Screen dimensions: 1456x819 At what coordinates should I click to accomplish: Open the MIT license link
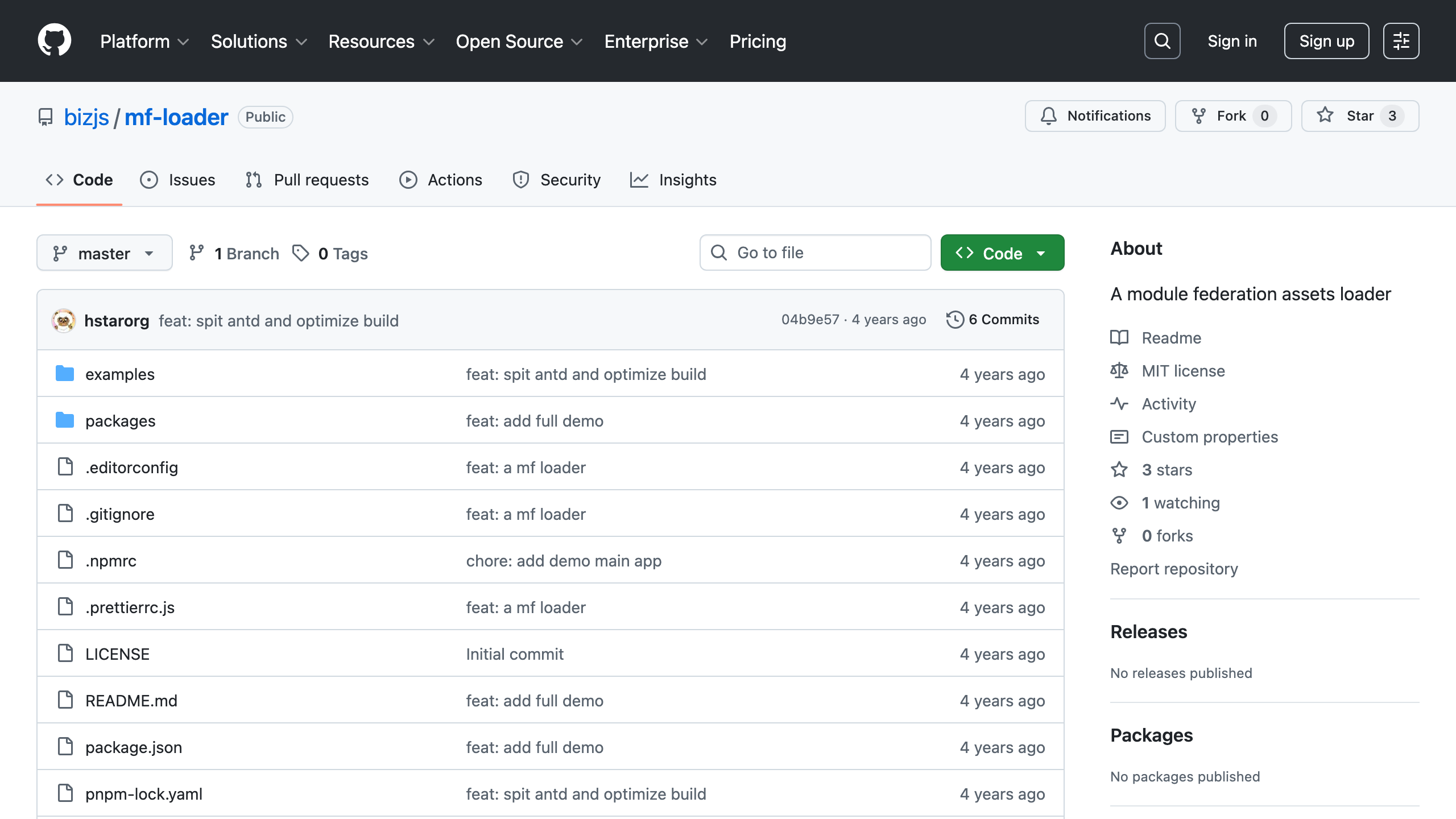[1183, 371]
